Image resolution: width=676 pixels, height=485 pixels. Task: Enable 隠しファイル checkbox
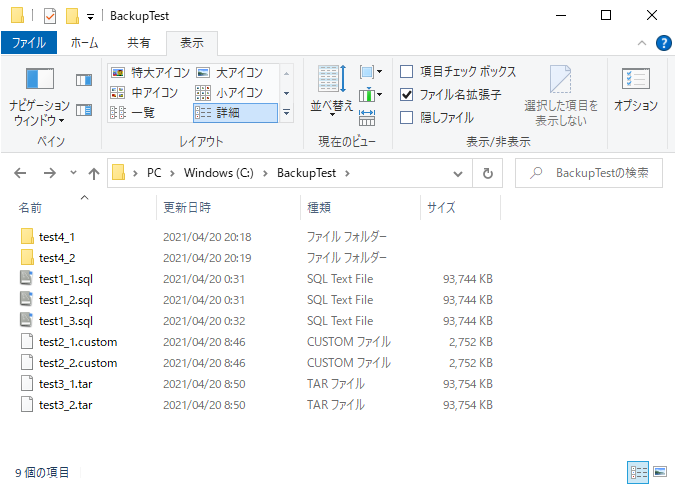(x=407, y=118)
